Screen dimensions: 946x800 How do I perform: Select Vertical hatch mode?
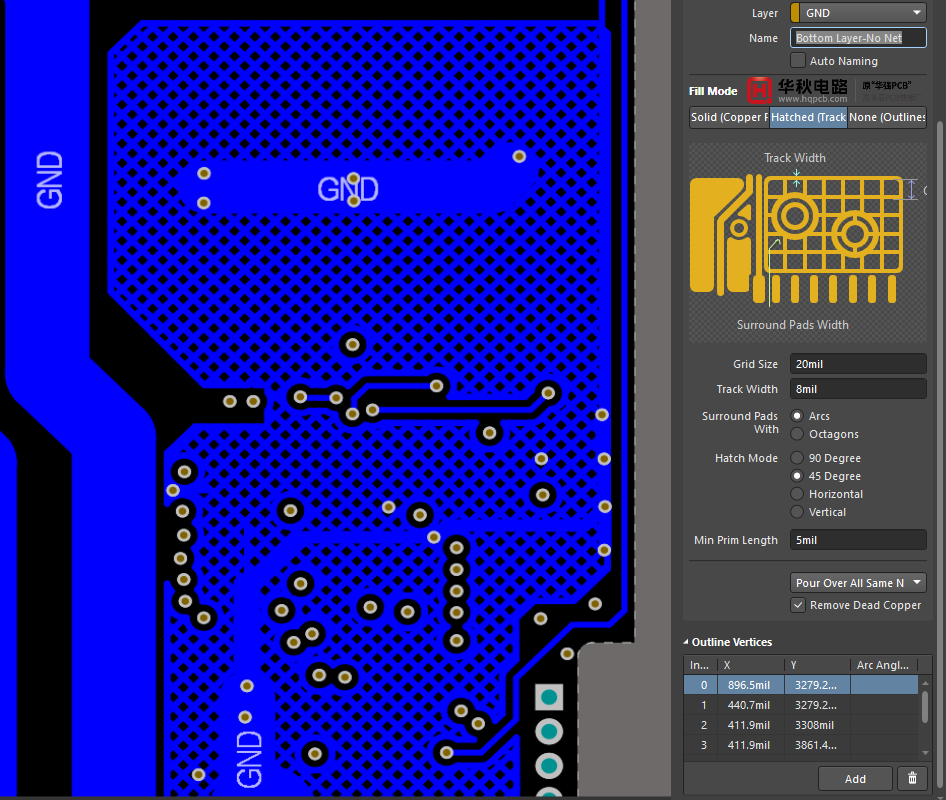pos(797,512)
